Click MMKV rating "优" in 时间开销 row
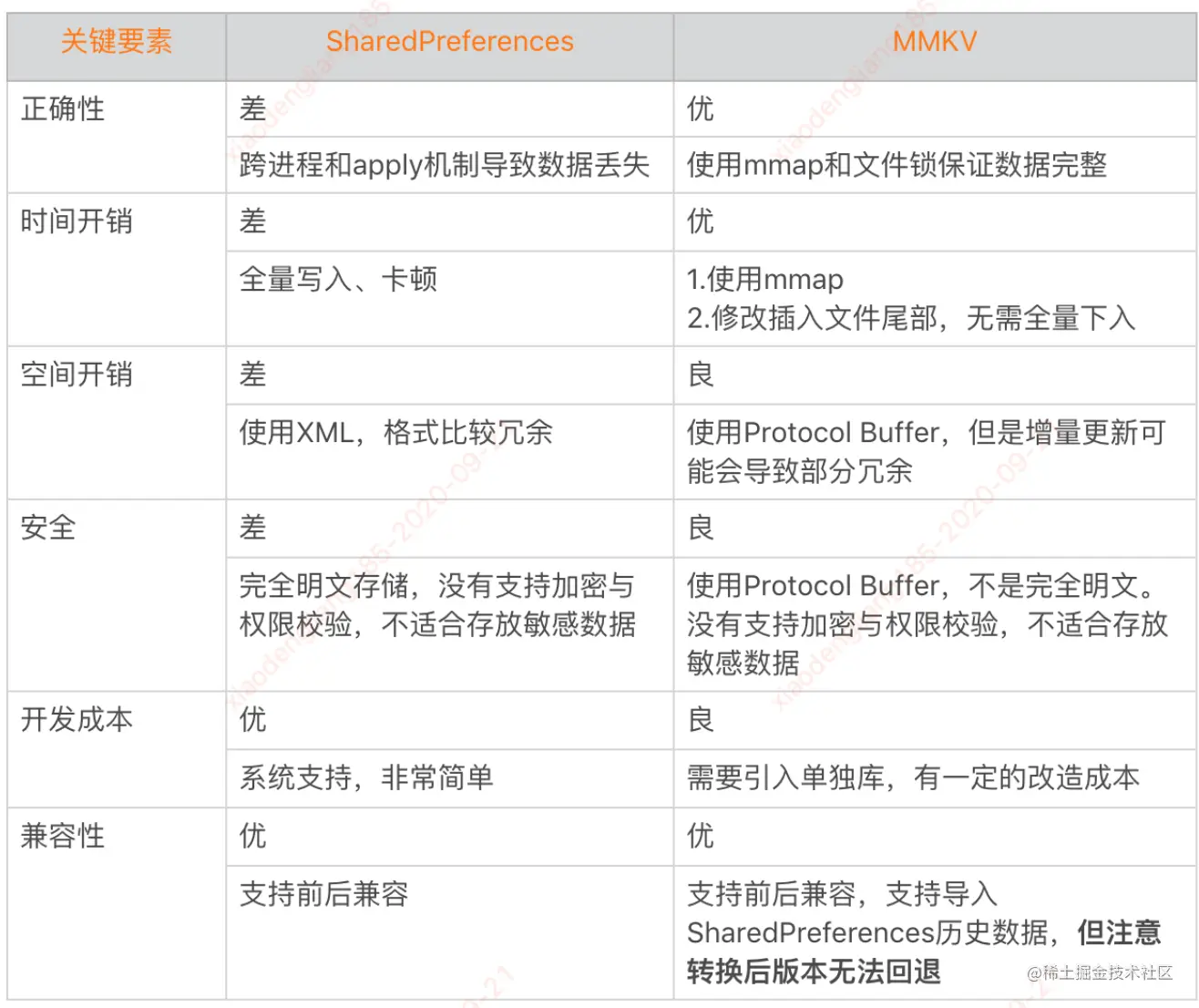This screenshot has height=1008, width=1199. pyautogui.click(x=934, y=221)
